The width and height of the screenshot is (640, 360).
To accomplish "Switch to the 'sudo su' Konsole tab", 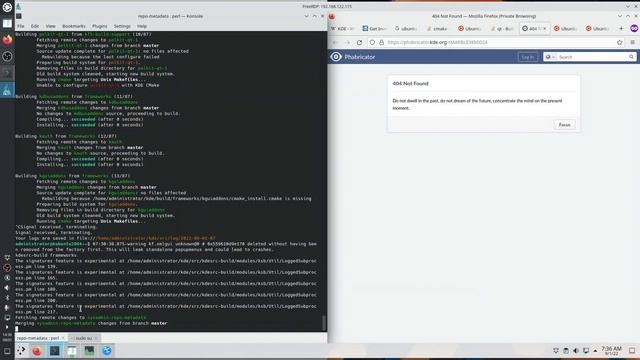I will click(x=84, y=338).
